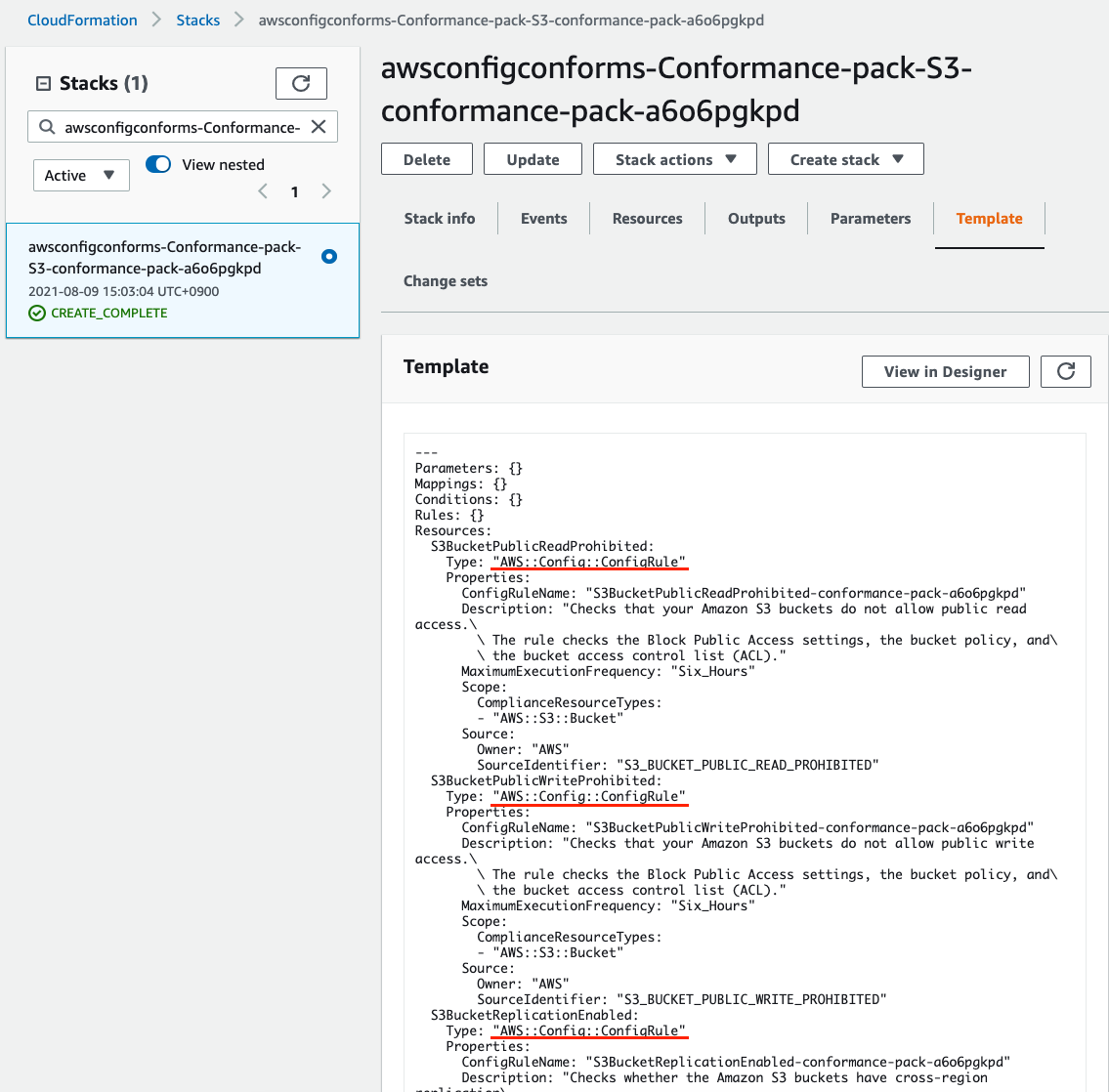
Task: Click the CREATE_COMPLETE status text
Action: [108, 314]
